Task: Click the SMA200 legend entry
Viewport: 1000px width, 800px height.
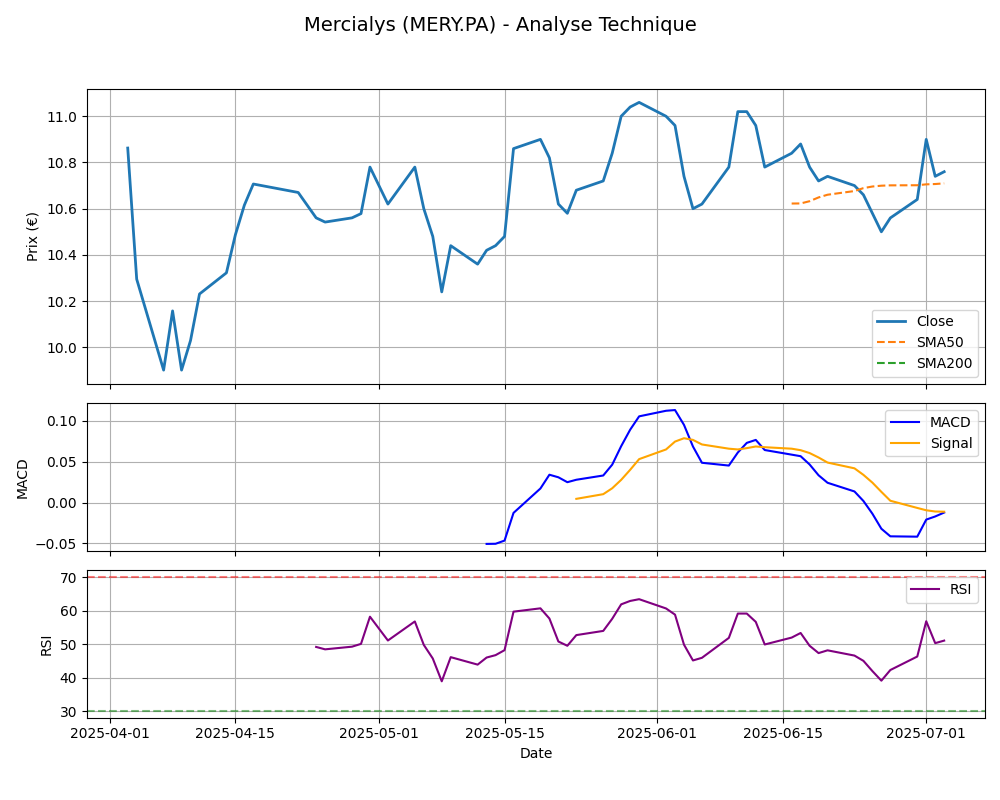Action: (924, 363)
